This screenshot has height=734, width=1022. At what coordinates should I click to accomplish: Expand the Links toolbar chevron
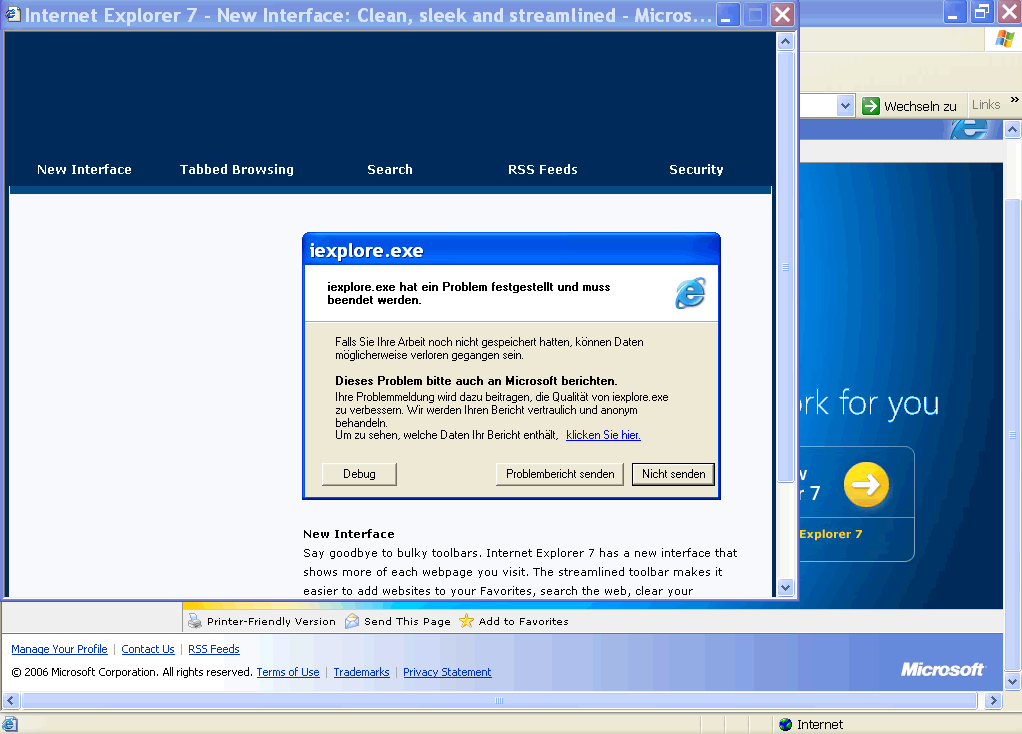click(1014, 100)
